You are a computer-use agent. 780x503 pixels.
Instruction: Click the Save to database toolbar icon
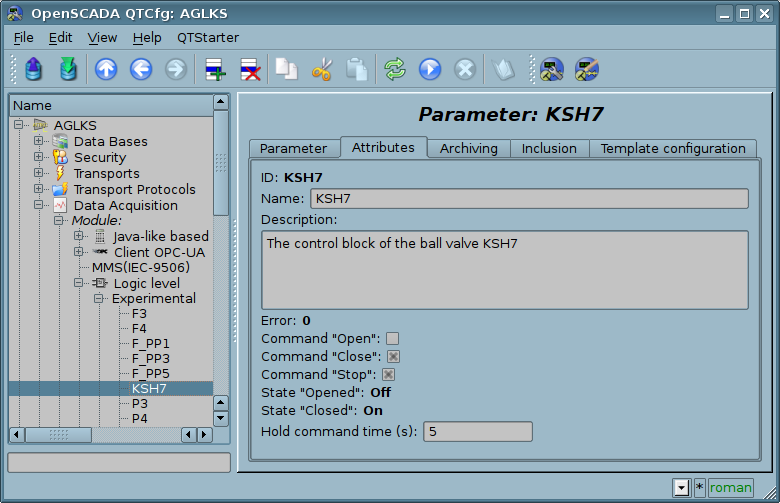click(x=68, y=69)
